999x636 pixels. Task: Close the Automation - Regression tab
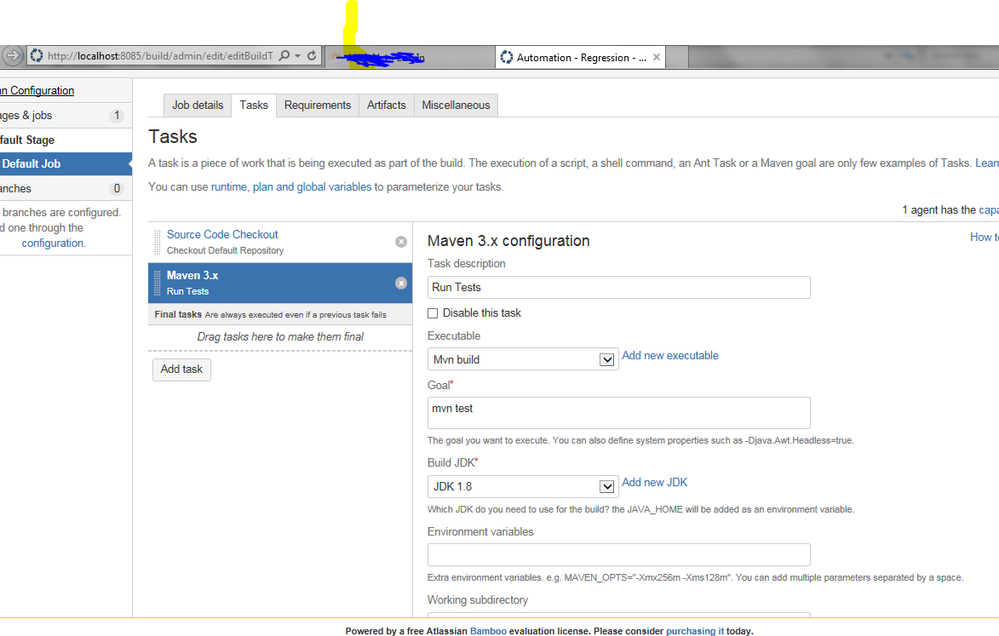point(656,57)
